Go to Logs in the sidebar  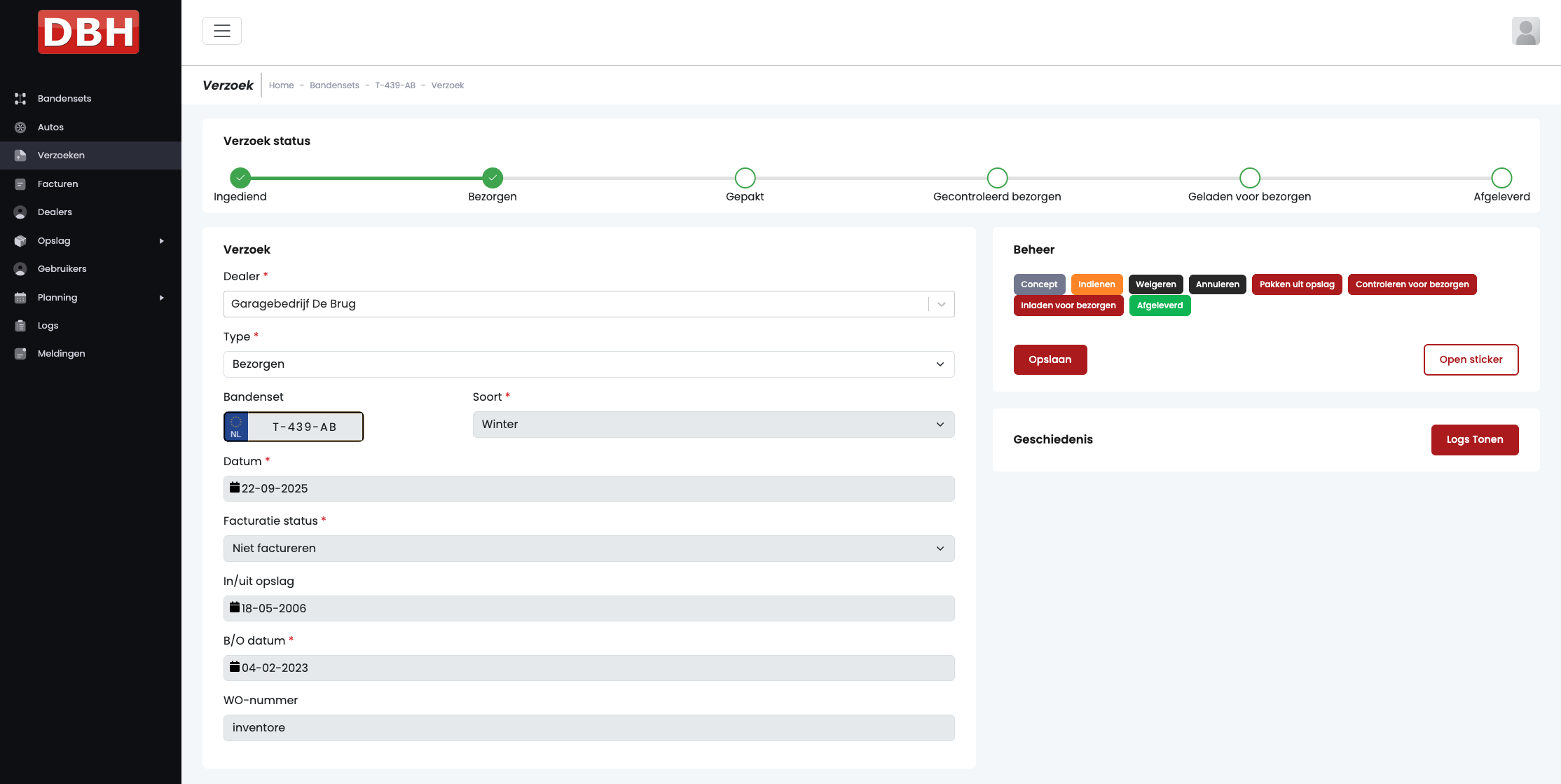[48, 326]
